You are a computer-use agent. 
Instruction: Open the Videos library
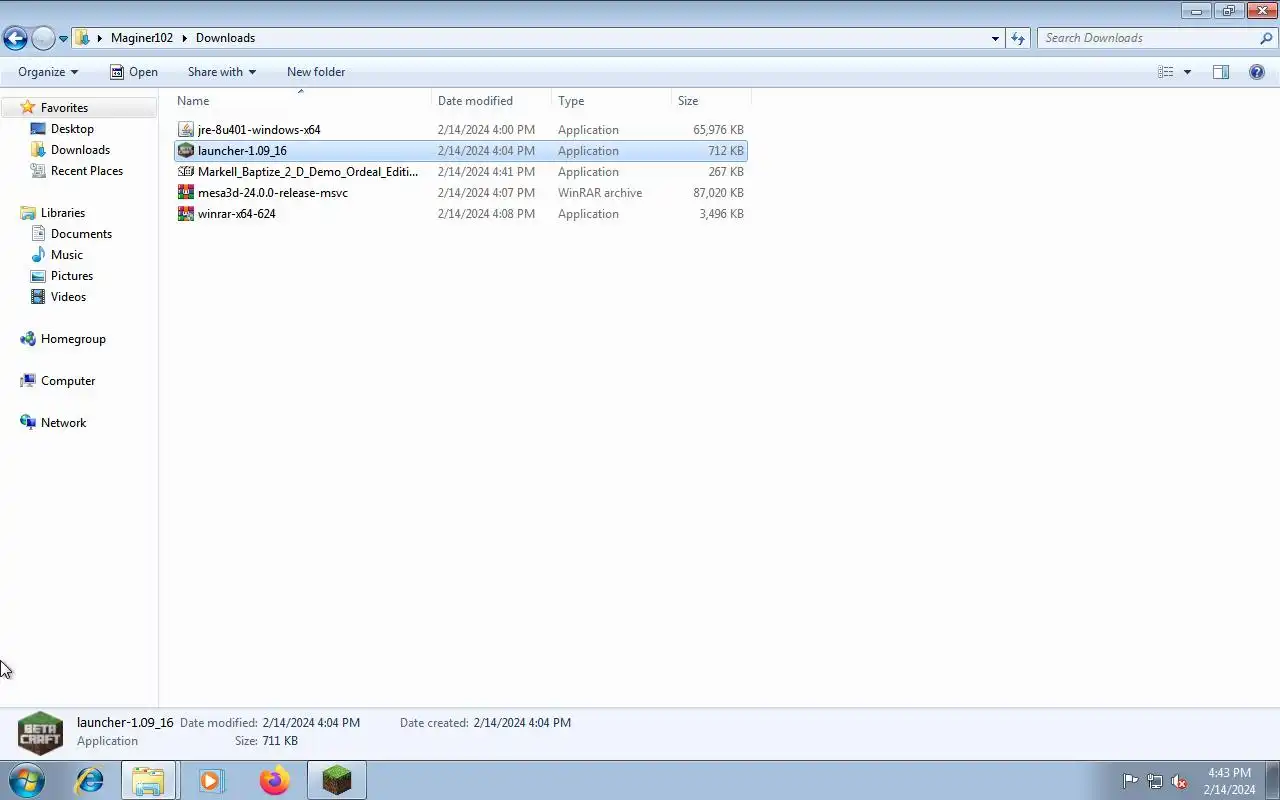pos(68,297)
